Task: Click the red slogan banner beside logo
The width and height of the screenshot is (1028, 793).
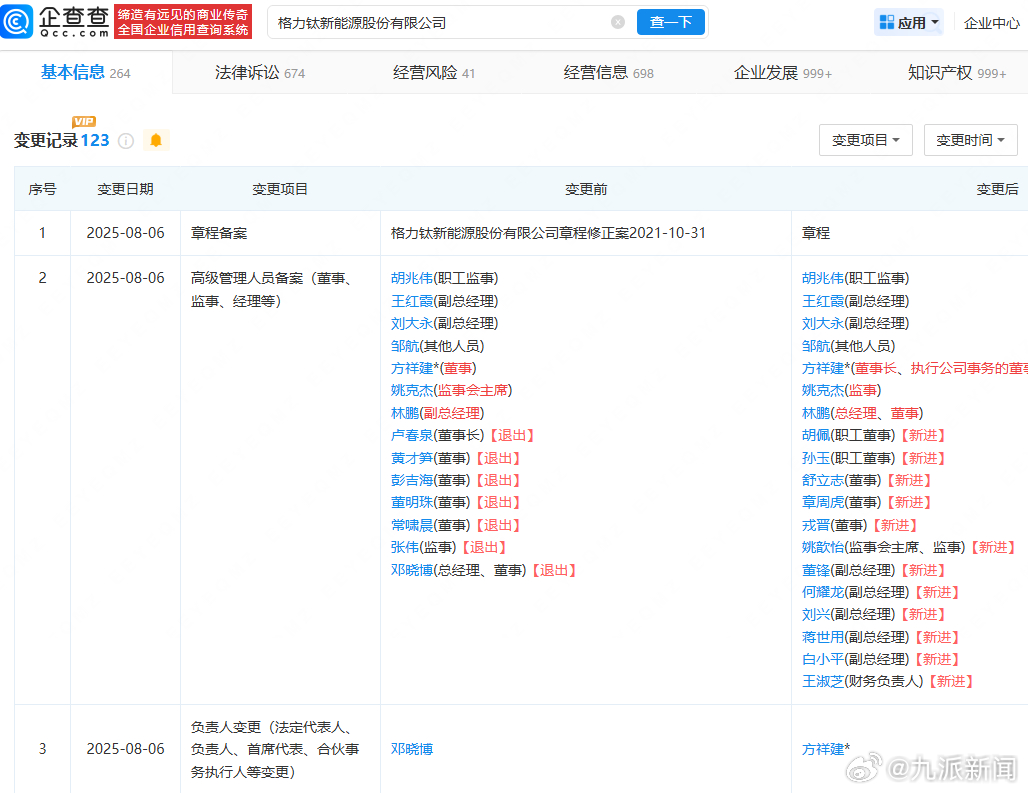Action: [183, 22]
